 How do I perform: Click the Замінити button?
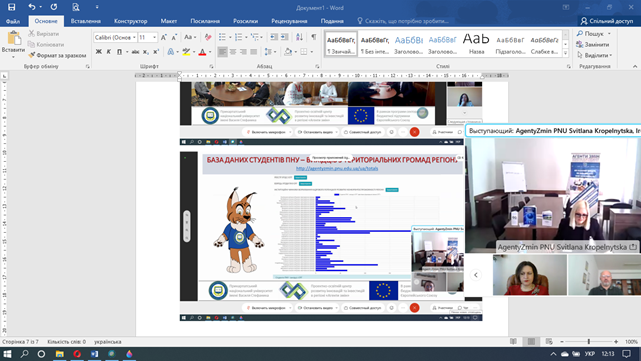592,45
